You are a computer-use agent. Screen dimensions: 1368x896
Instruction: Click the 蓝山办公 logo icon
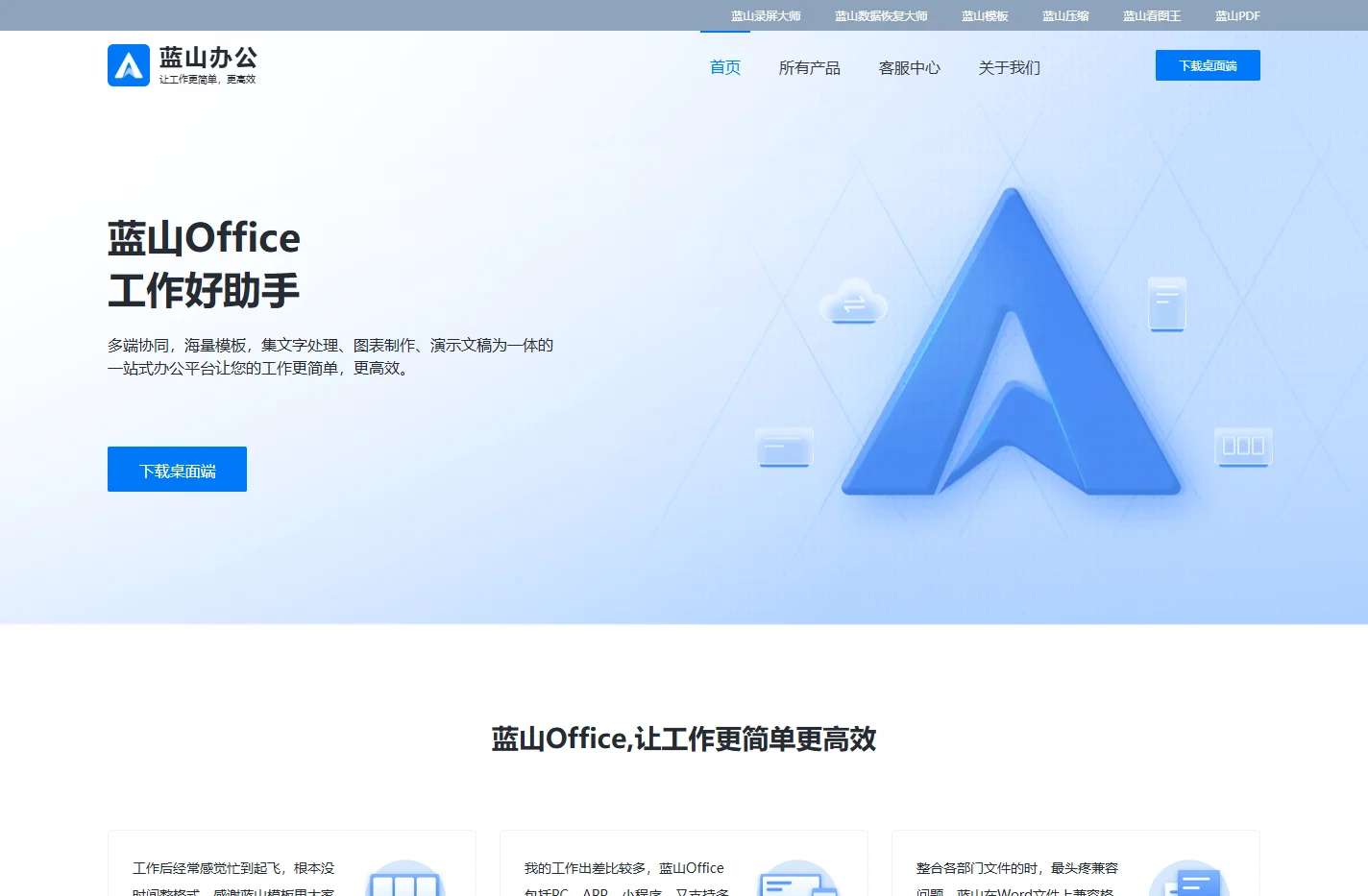(129, 65)
